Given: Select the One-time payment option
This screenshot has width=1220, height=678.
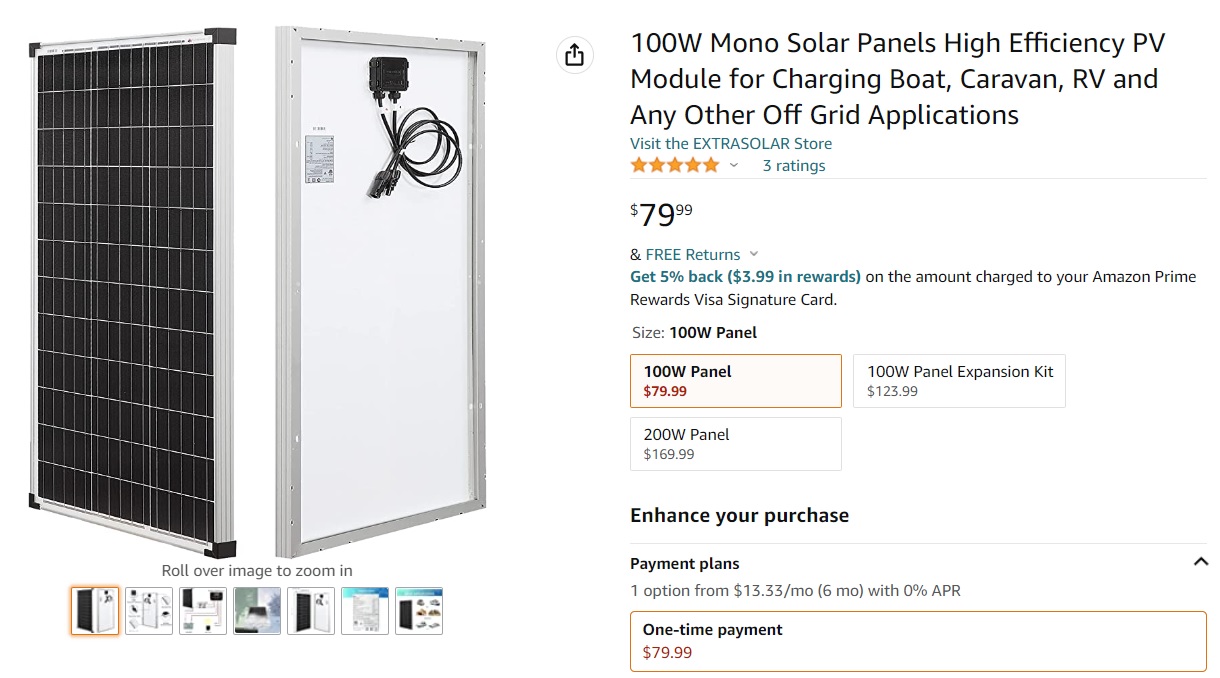Looking at the screenshot, I should click(917, 641).
